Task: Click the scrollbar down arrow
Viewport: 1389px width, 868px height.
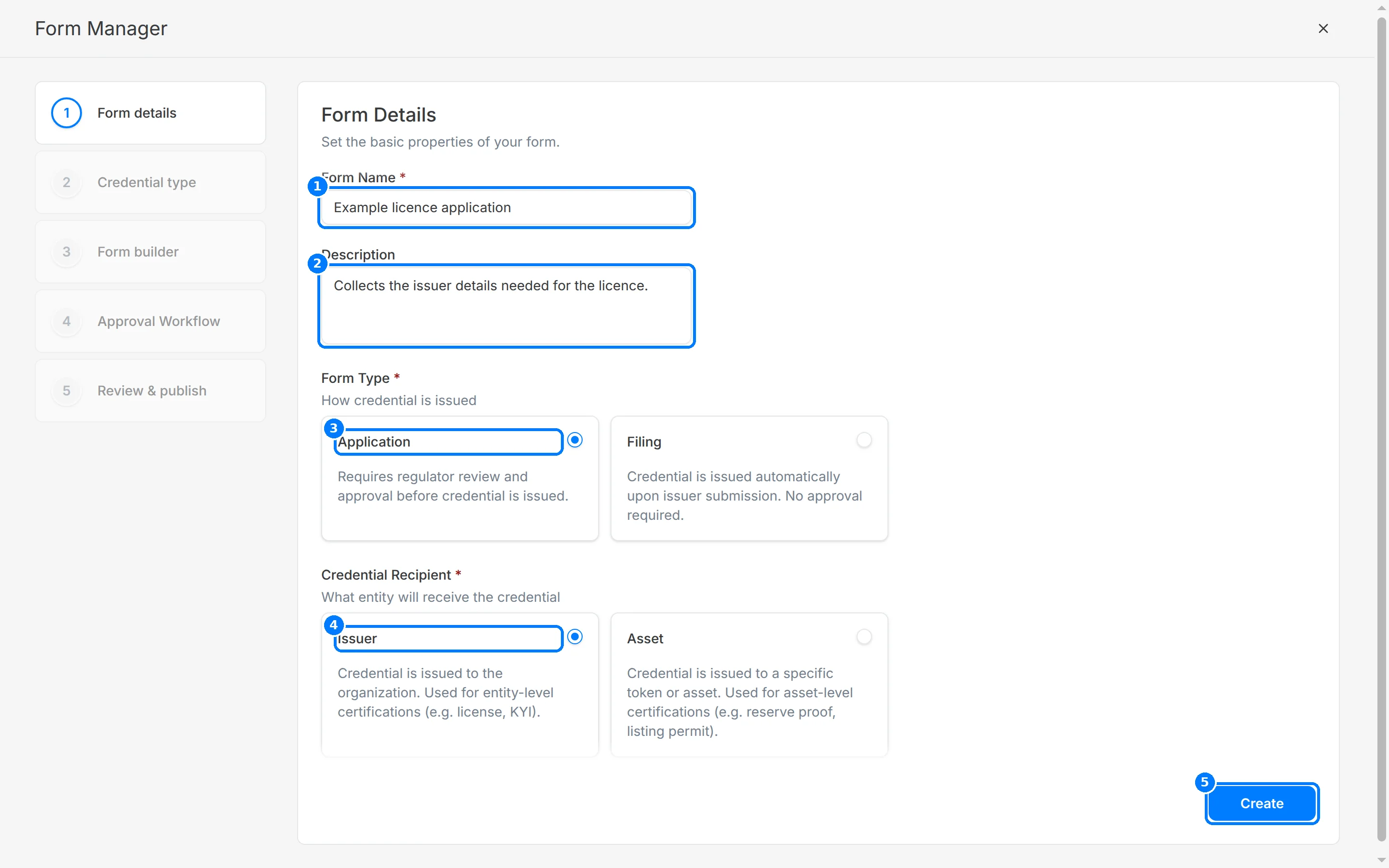Action: (1382, 860)
